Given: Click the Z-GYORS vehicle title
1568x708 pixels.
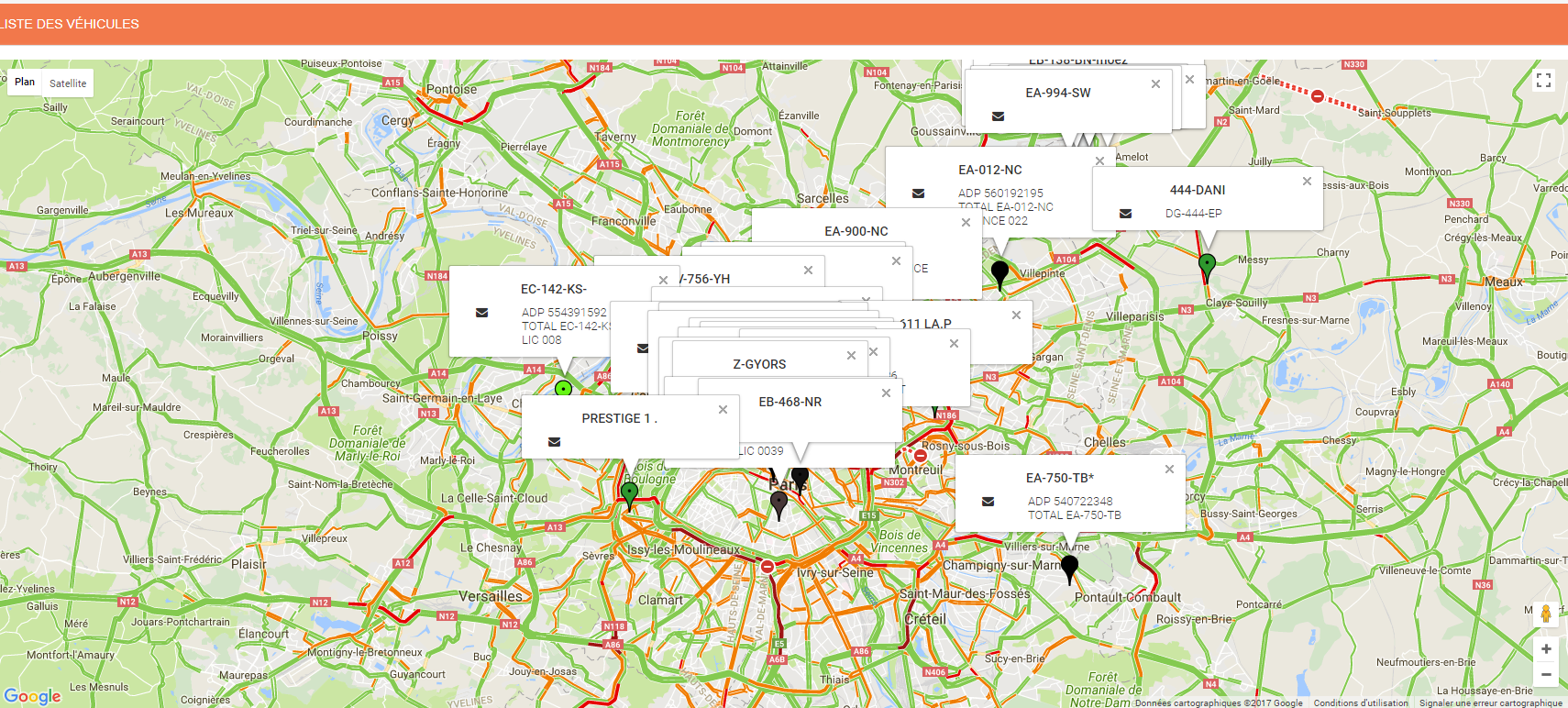Looking at the screenshot, I should 759,364.
